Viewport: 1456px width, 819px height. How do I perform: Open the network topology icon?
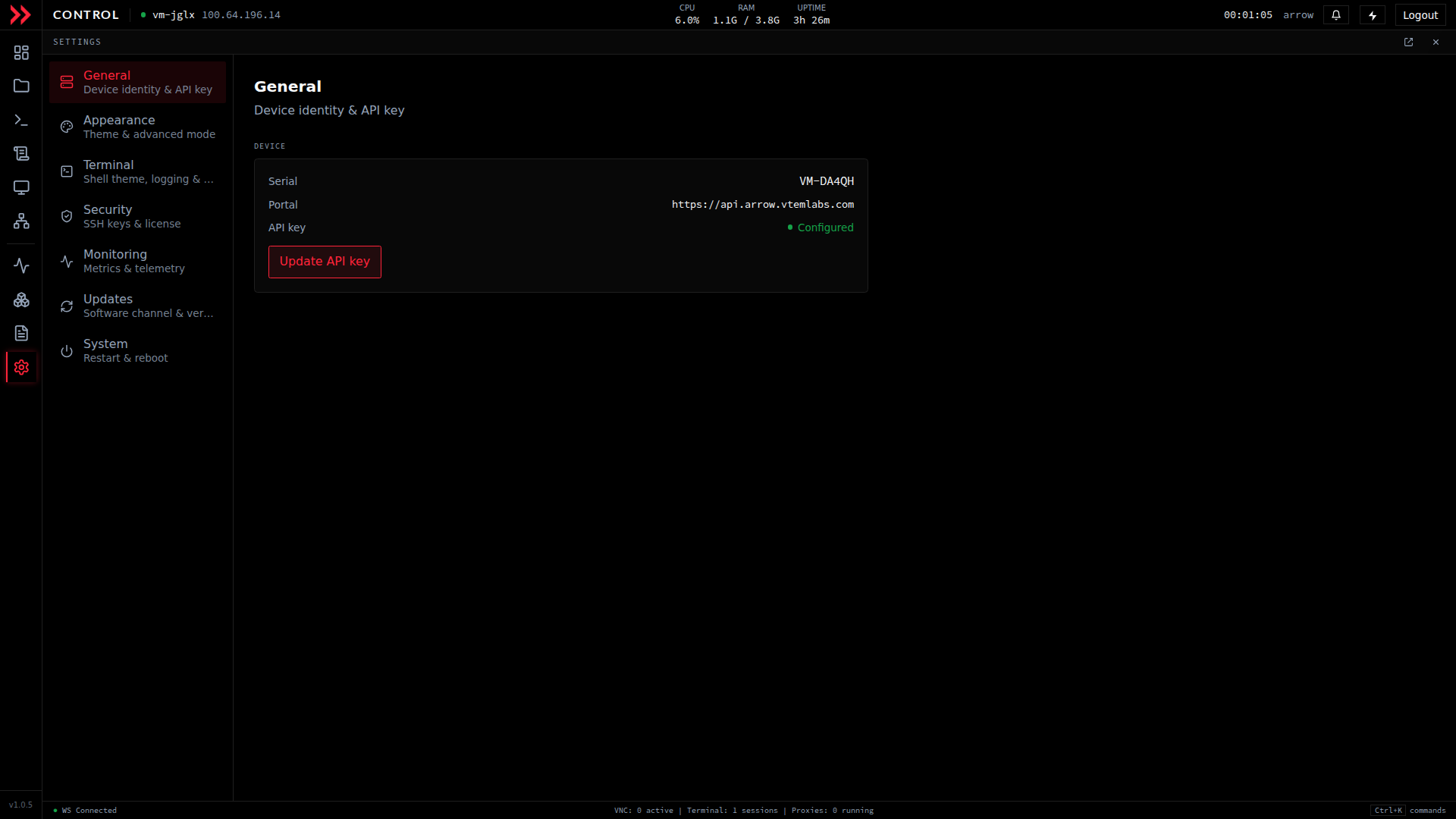pos(21,221)
